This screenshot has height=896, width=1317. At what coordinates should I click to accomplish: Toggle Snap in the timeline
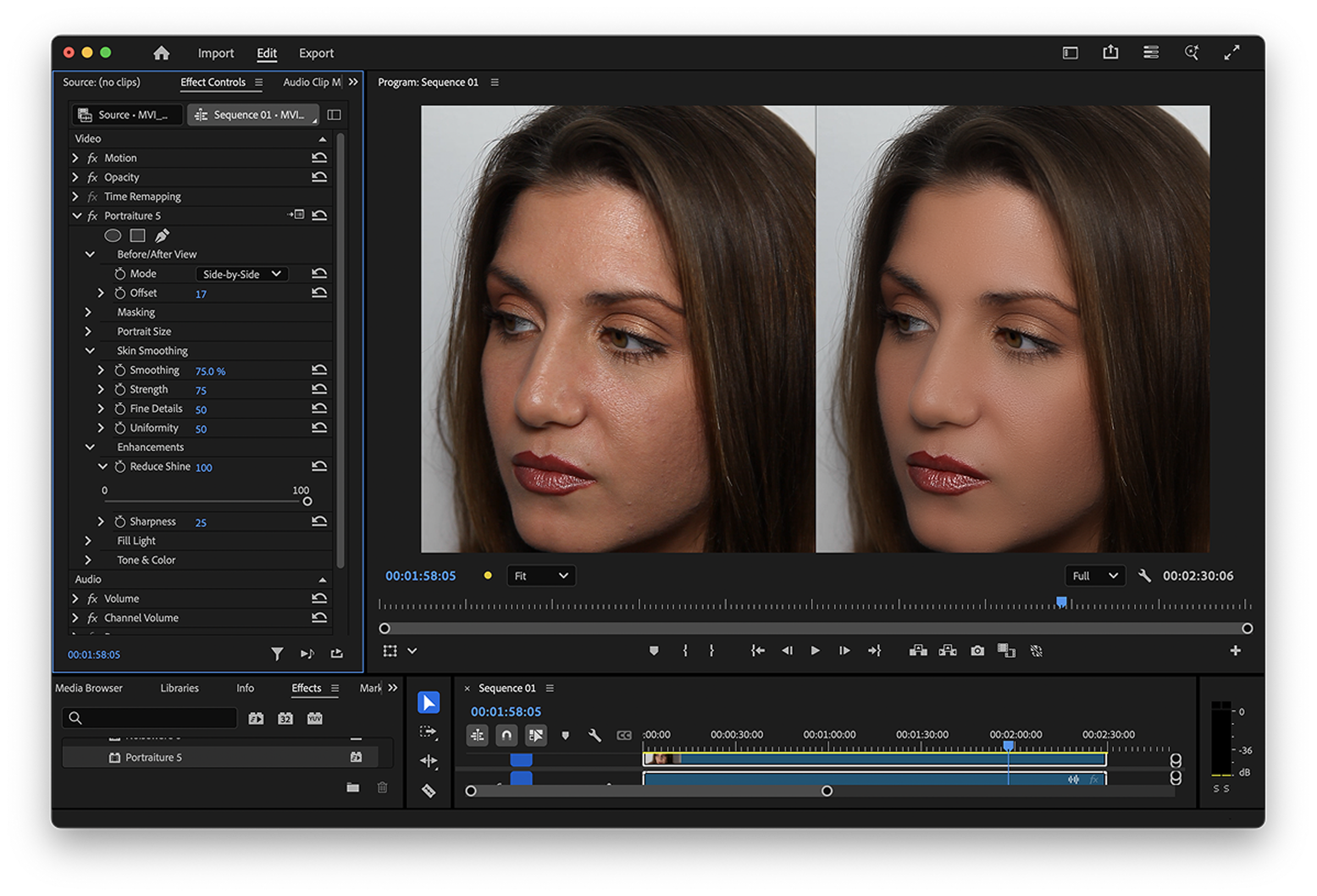pyautogui.click(x=507, y=735)
